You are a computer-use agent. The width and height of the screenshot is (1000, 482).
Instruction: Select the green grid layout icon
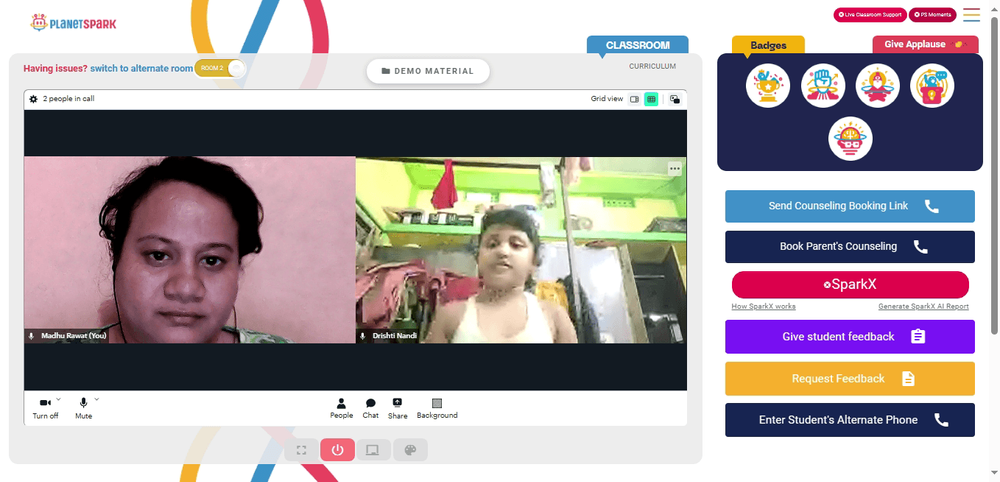651,99
